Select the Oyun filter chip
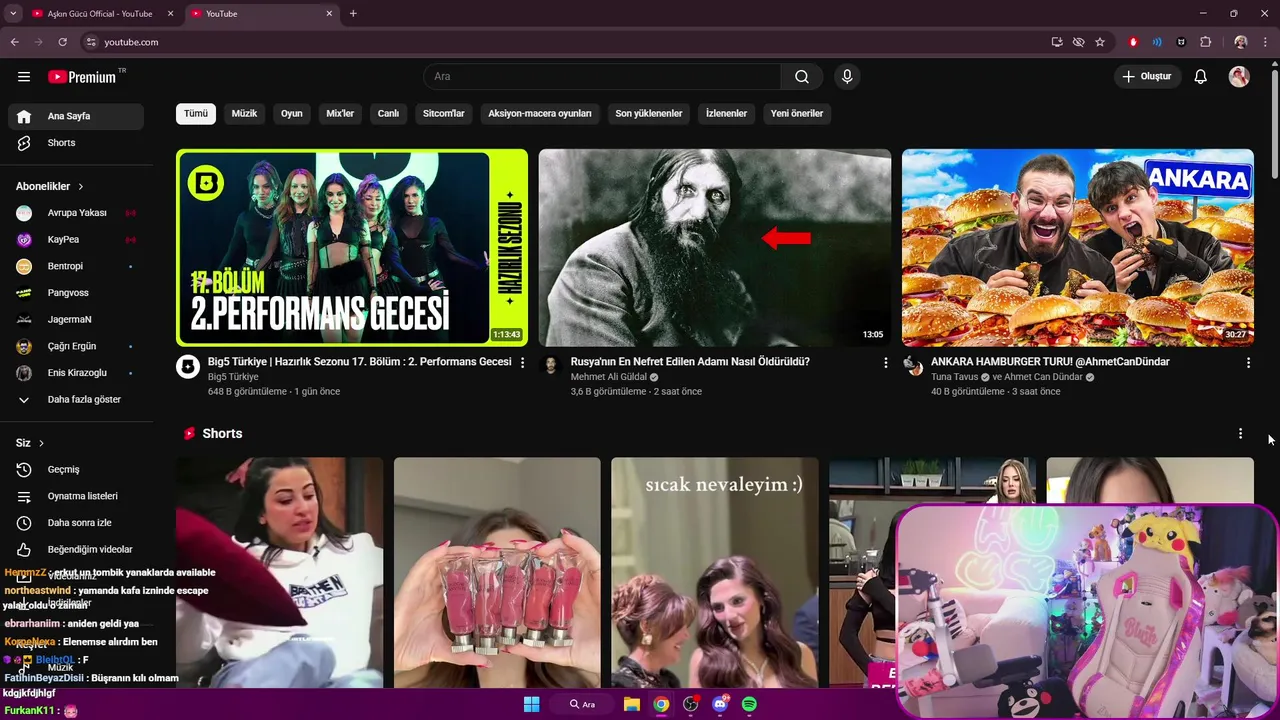The width and height of the screenshot is (1280, 720). click(292, 114)
